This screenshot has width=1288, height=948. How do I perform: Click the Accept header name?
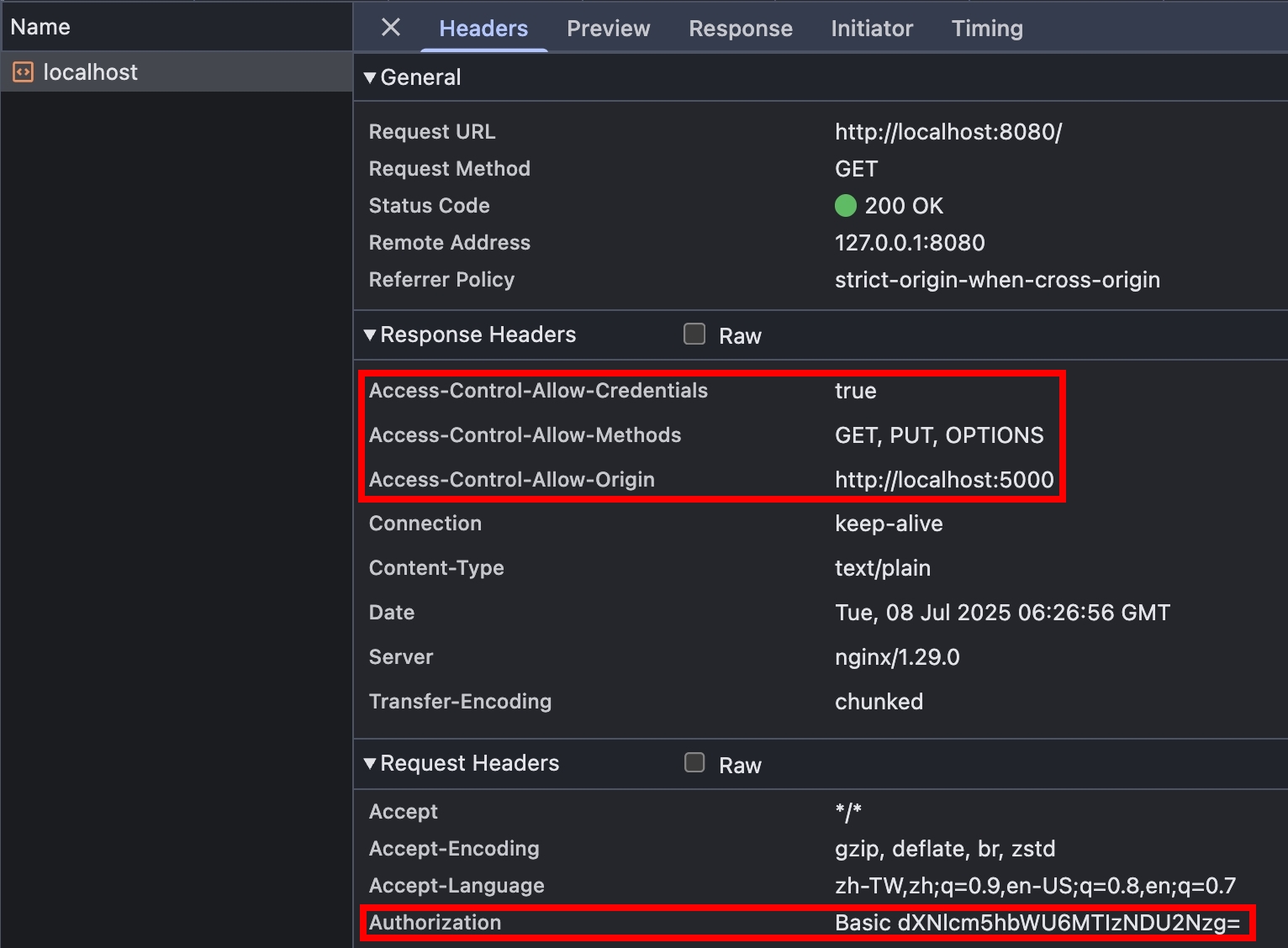point(404,812)
